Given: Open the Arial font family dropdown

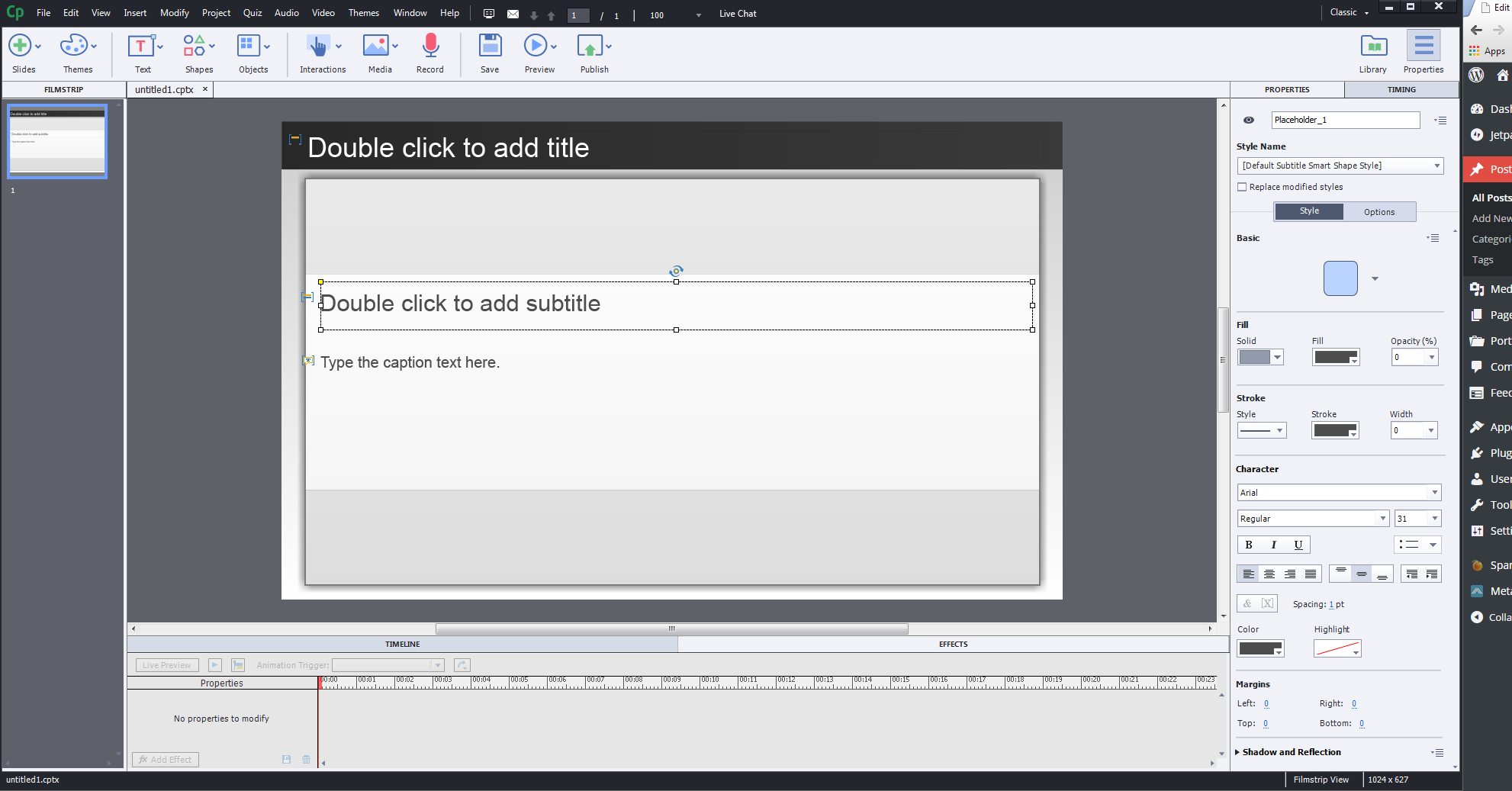Looking at the screenshot, I should [1339, 493].
